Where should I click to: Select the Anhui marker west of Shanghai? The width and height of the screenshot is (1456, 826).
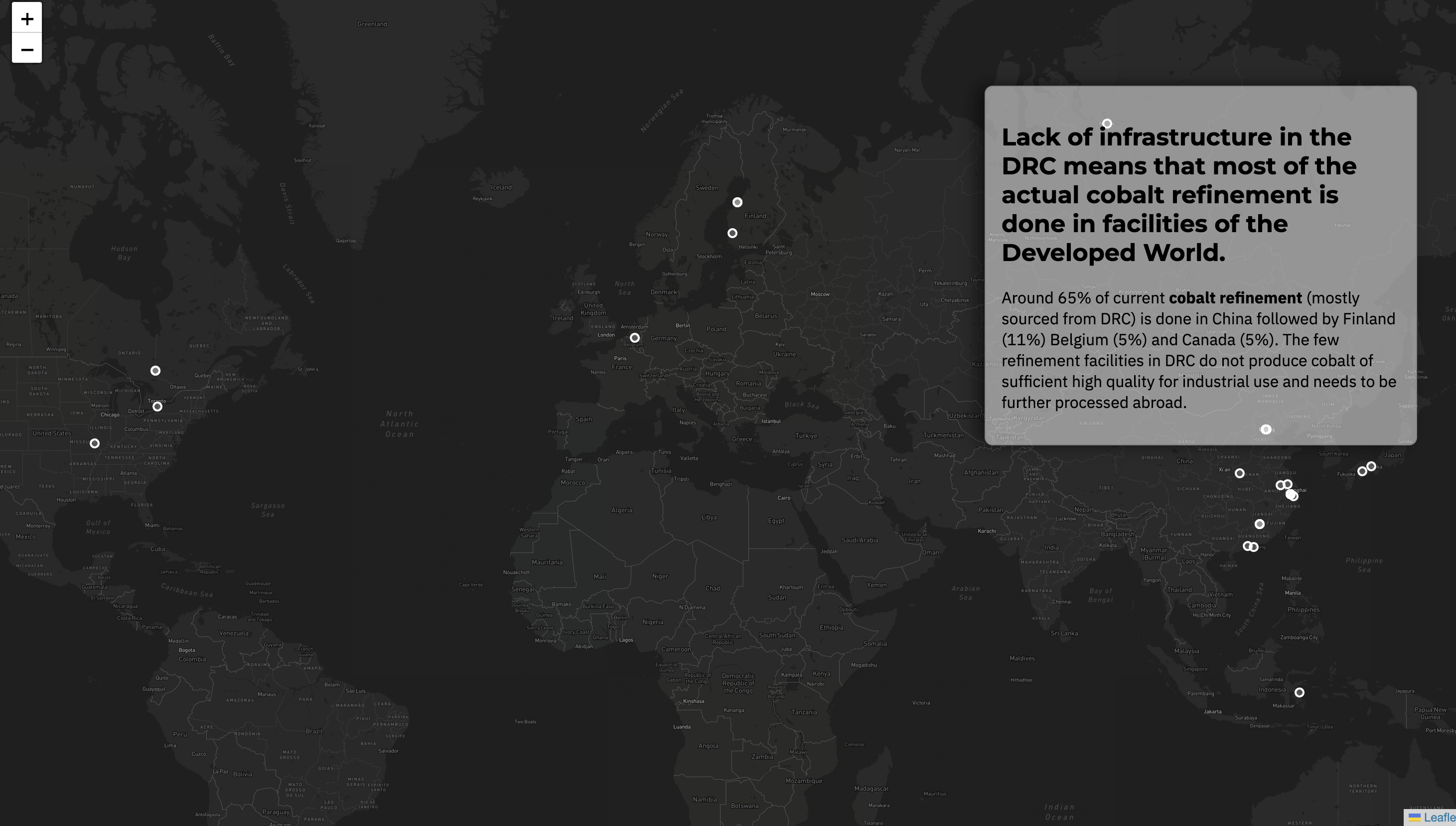(1280, 486)
